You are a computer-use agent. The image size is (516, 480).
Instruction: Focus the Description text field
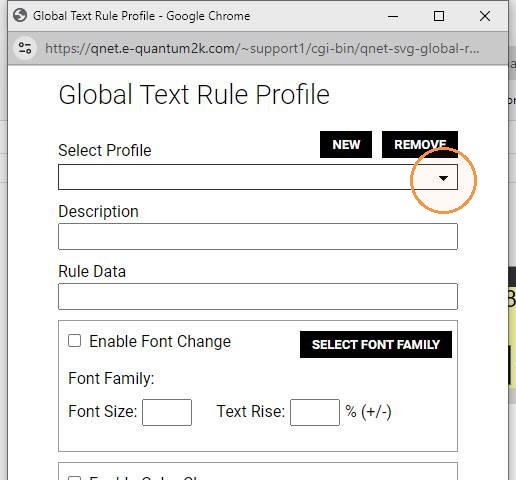258,237
